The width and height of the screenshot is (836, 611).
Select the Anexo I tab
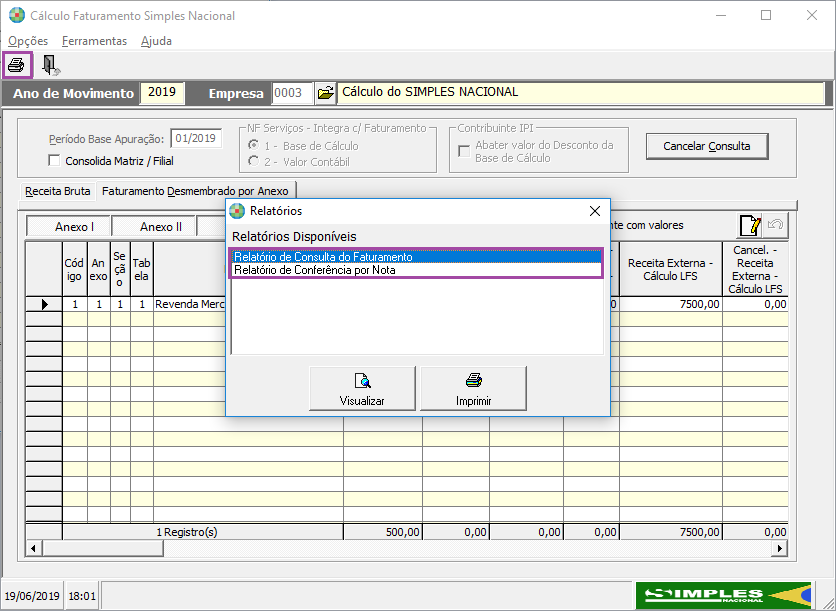coord(69,227)
